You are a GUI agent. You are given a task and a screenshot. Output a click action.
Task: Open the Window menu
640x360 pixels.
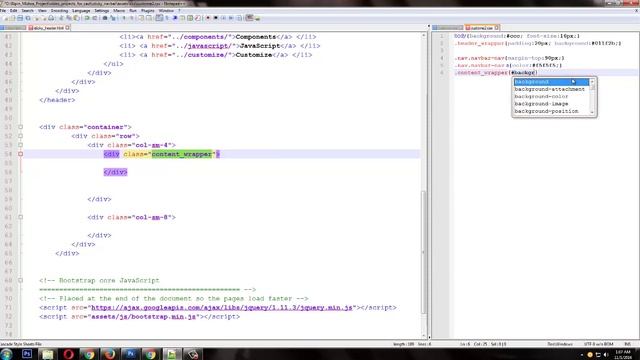pos(166,11)
